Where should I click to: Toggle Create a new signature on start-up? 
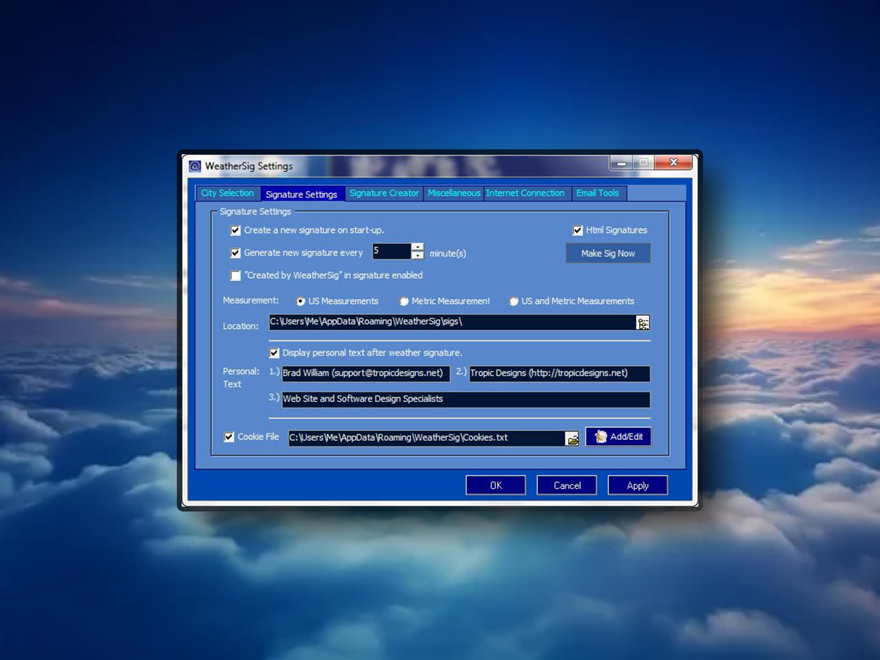236,231
